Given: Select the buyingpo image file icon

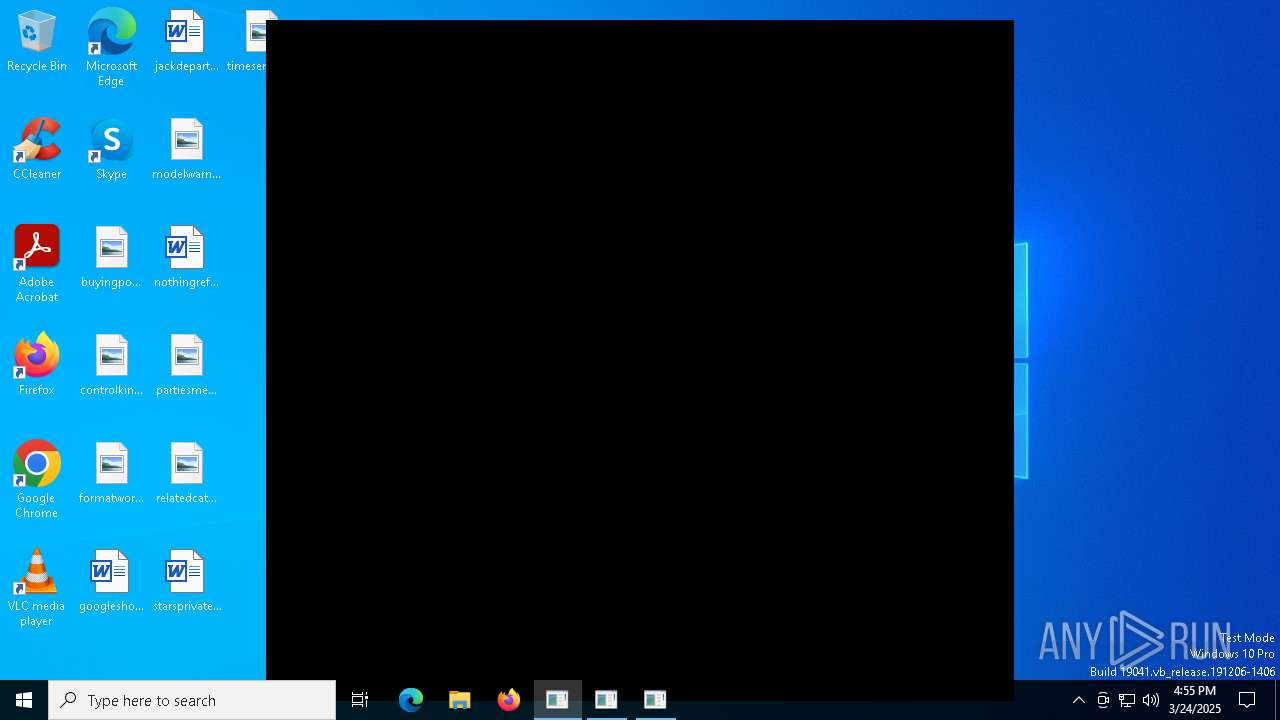Looking at the screenshot, I should click(x=111, y=258).
